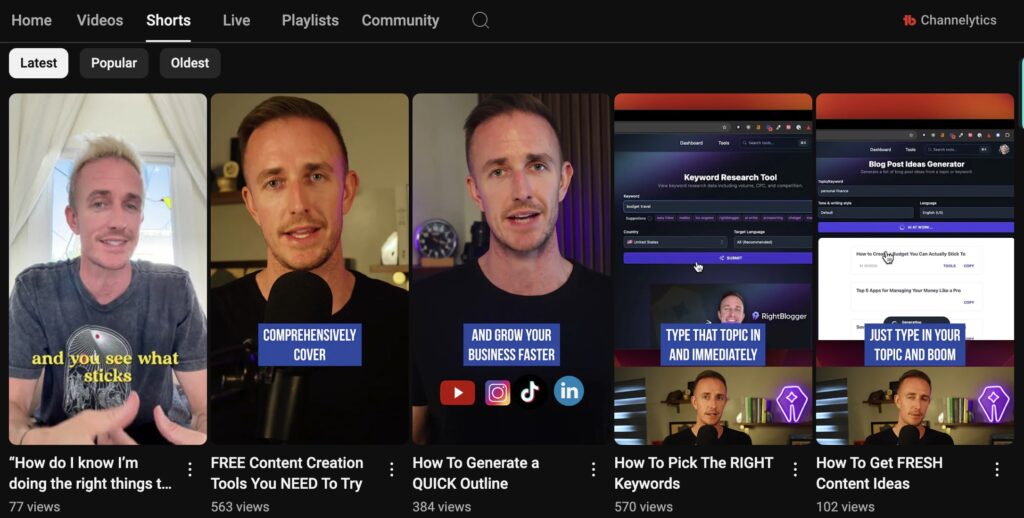Viewport: 1024px width, 518px height.
Task: Open title "FREE Content Creation Tools You NEED To Try"
Action: point(287,473)
